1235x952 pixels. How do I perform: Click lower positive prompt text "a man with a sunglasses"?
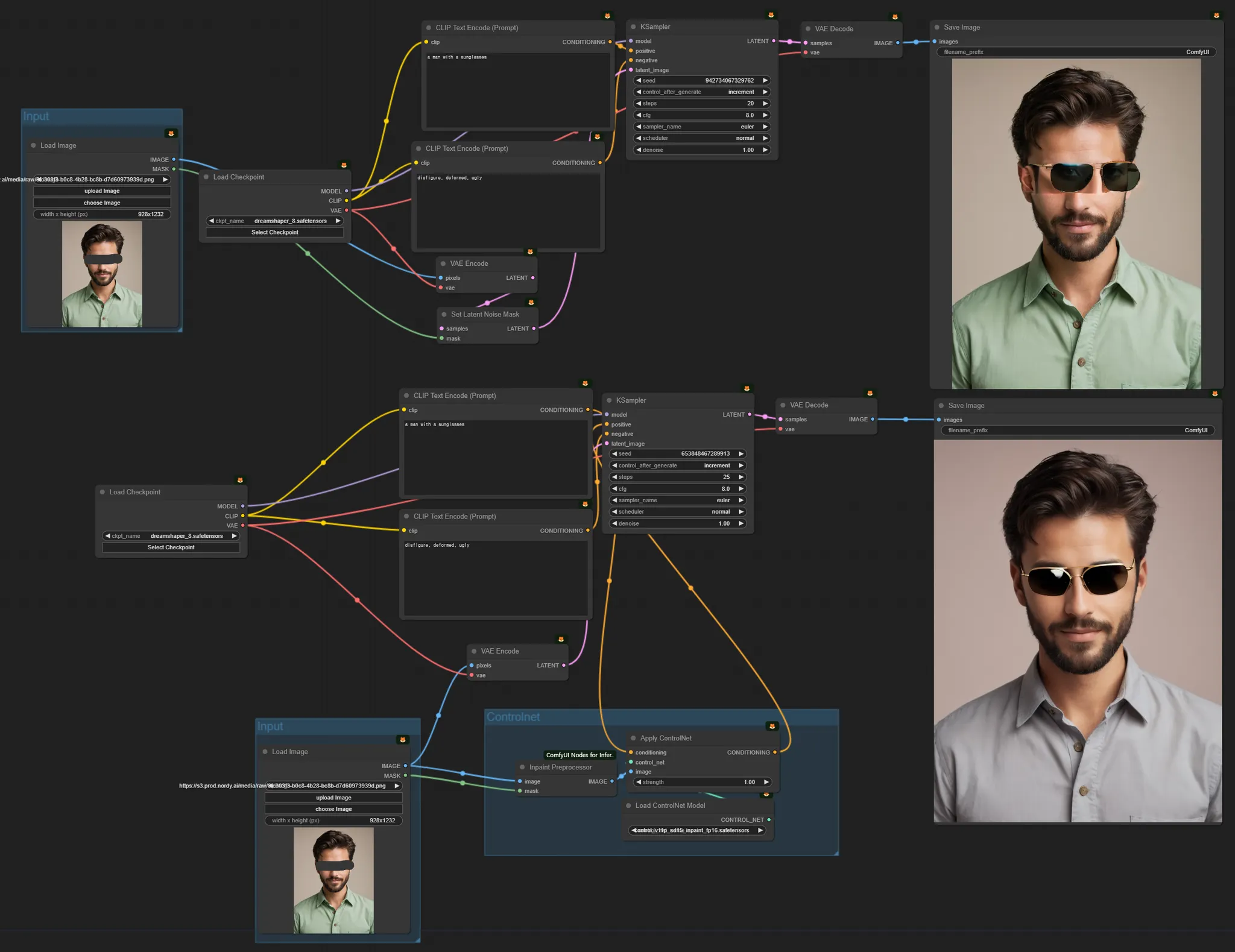point(434,425)
